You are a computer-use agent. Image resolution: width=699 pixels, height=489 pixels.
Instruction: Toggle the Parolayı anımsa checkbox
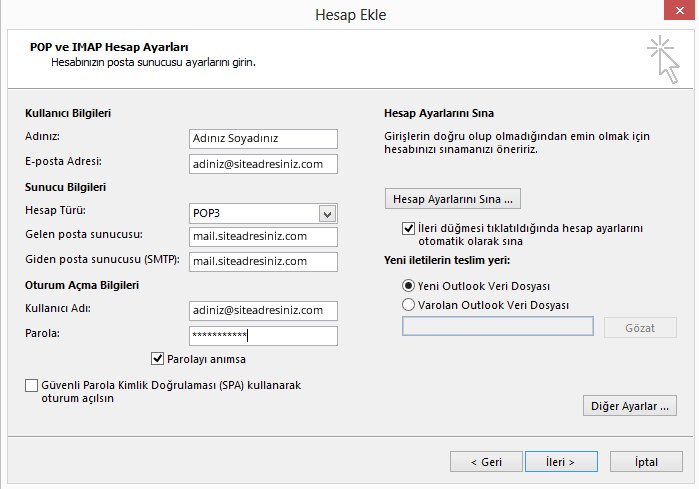(157, 358)
